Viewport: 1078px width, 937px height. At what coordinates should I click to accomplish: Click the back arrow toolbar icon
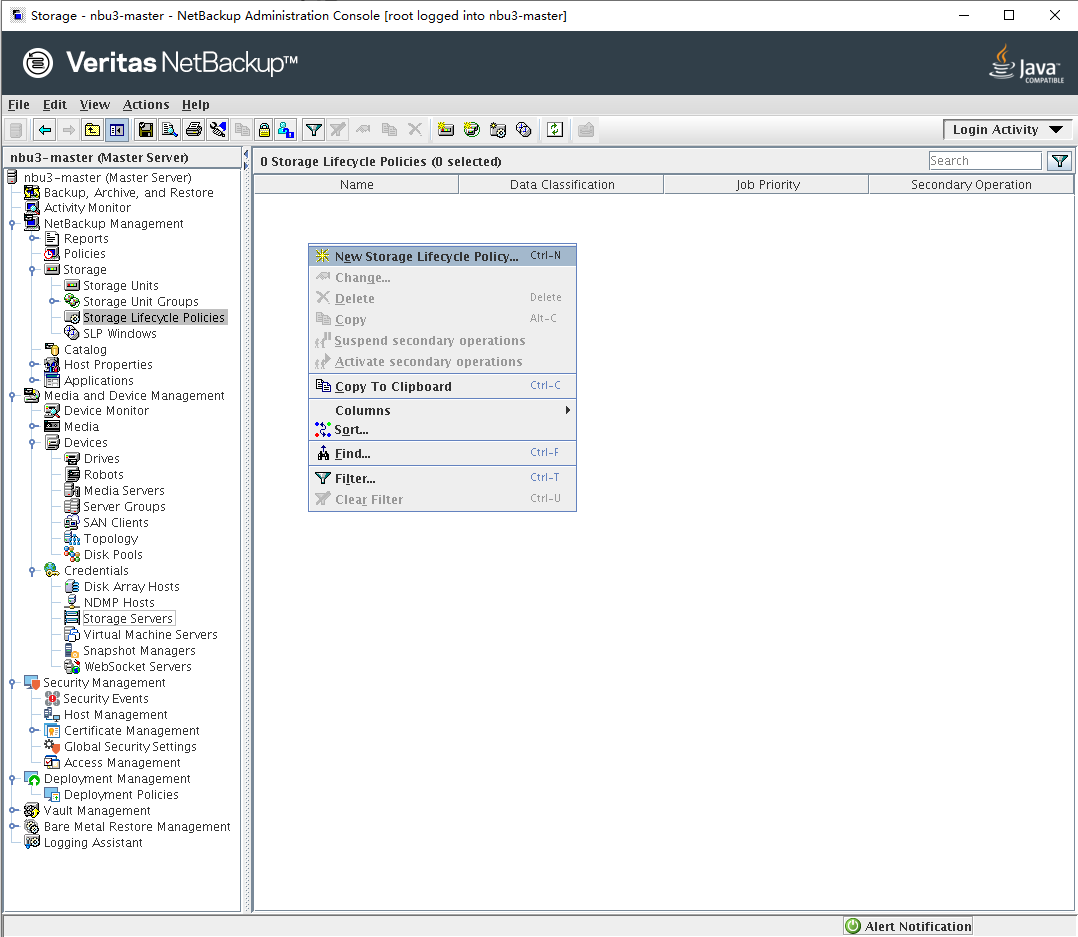tap(45, 130)
